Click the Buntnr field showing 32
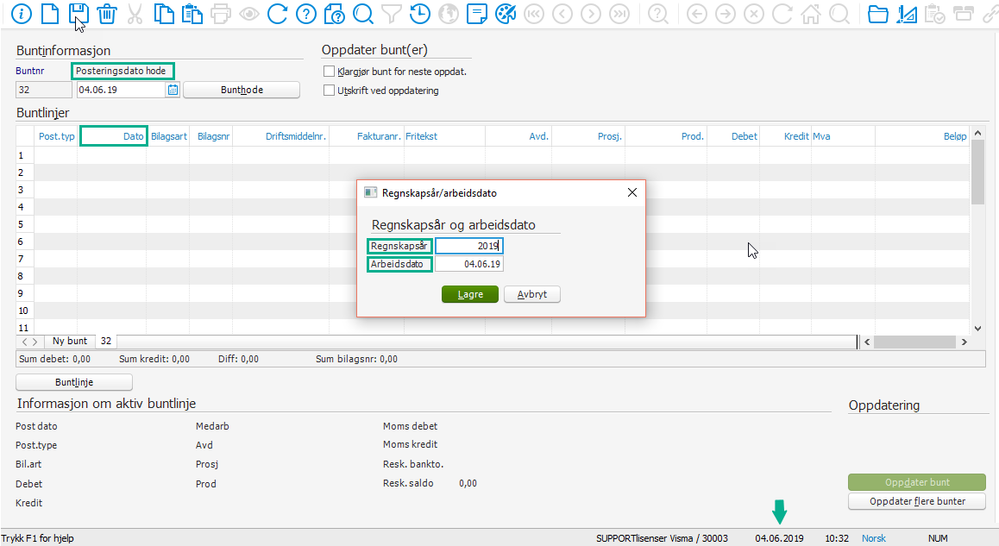 pyautogui.click(x=44, y=90)
